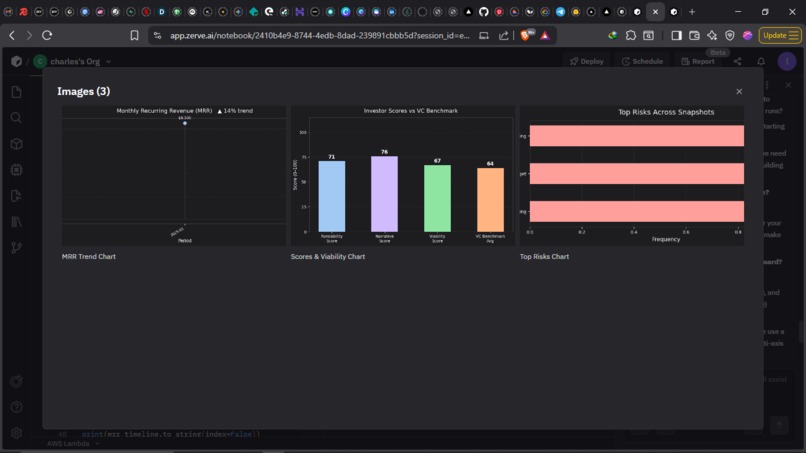Click the Schedule button
This screenshot has height=453, width=806.
[x=642, y=61]
